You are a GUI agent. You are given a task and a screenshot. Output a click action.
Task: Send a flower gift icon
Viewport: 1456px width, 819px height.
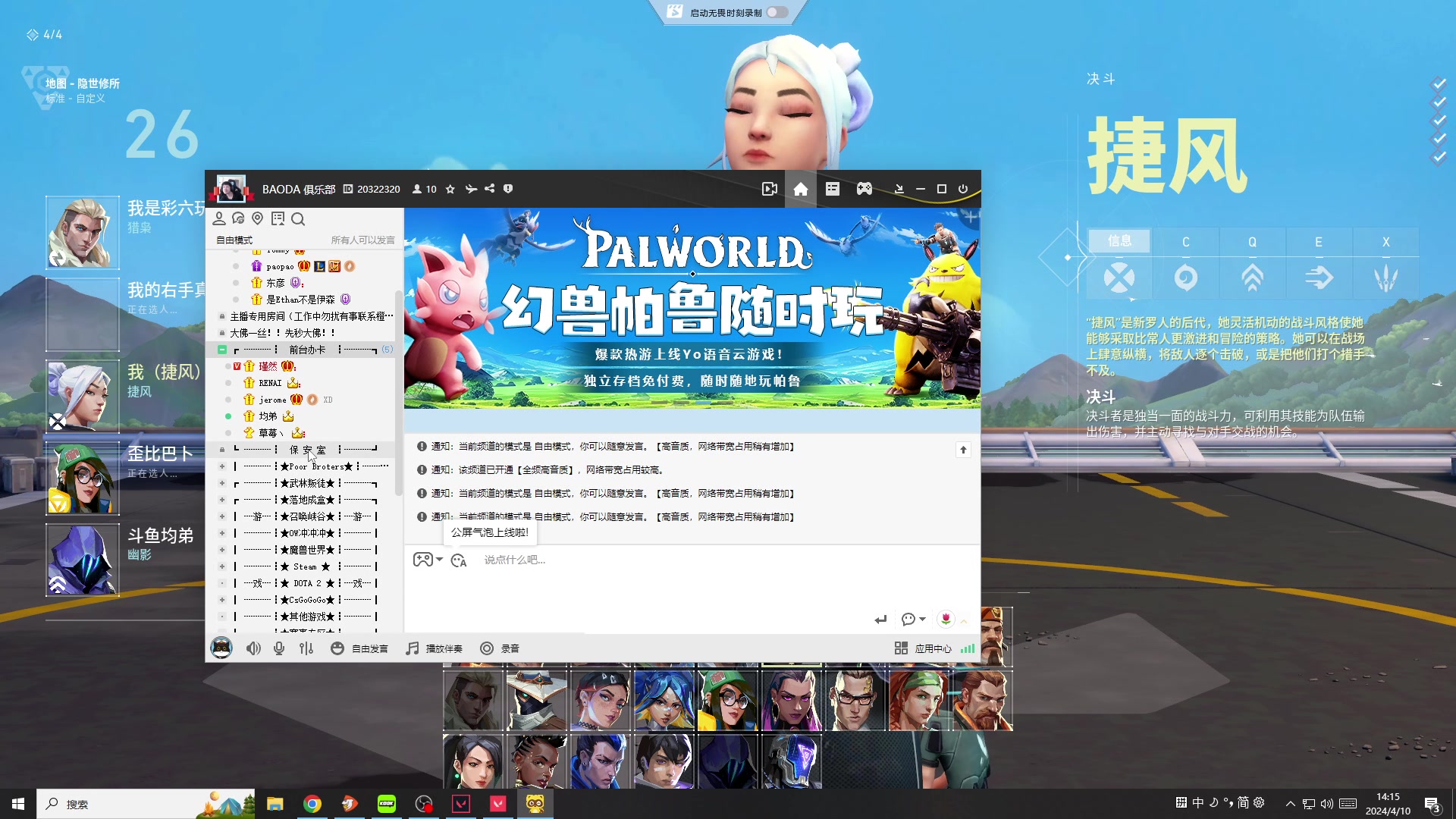click(946, 619)
